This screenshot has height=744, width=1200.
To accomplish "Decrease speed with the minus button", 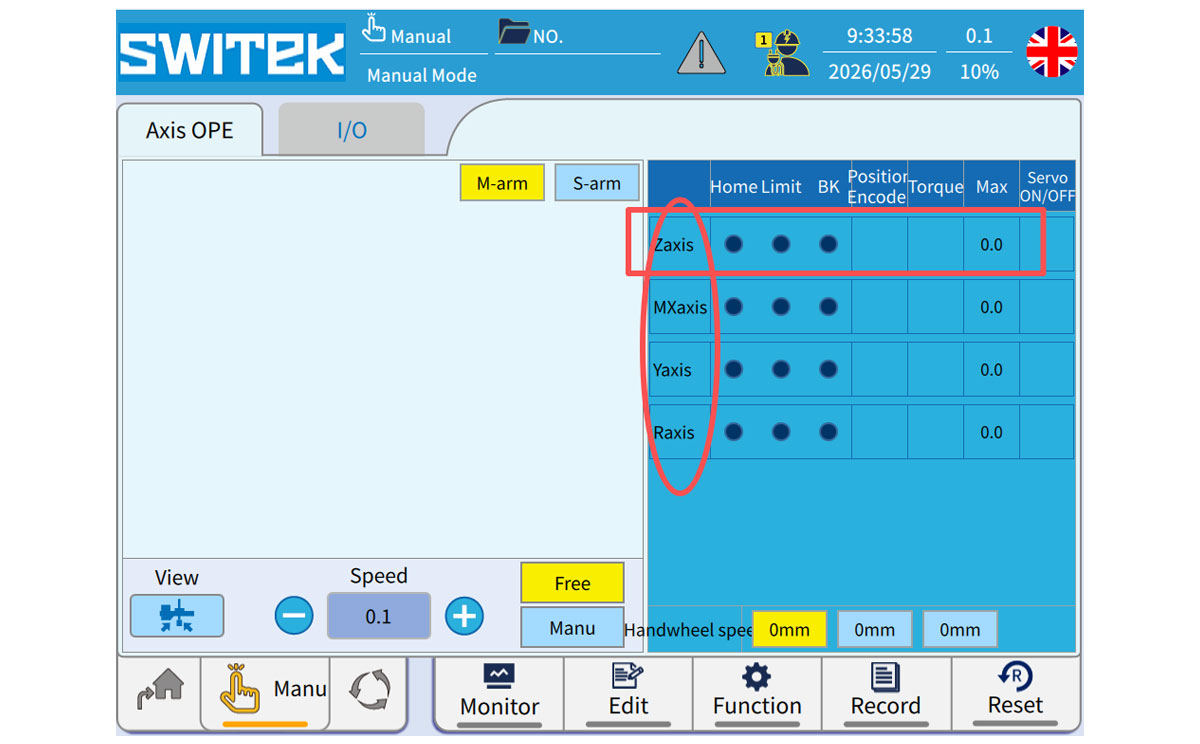I will click(294, 616).
